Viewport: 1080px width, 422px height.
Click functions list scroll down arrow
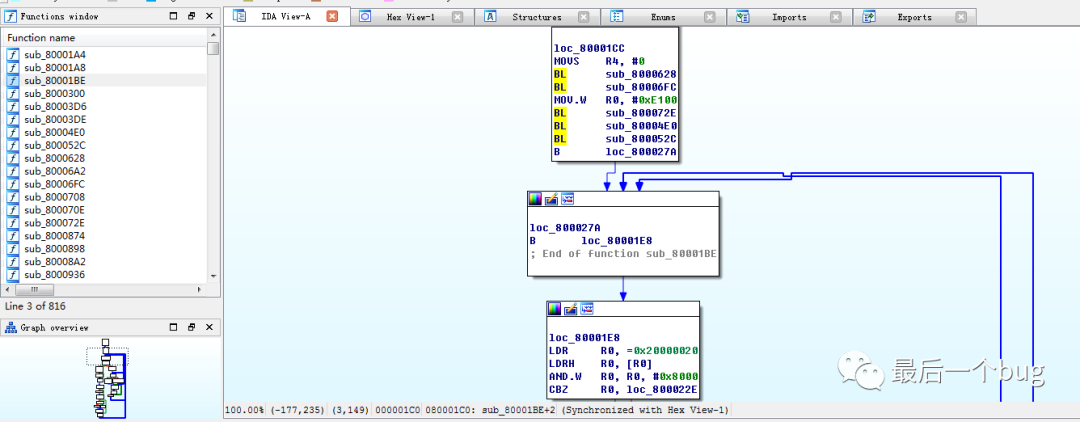(214, 275)
